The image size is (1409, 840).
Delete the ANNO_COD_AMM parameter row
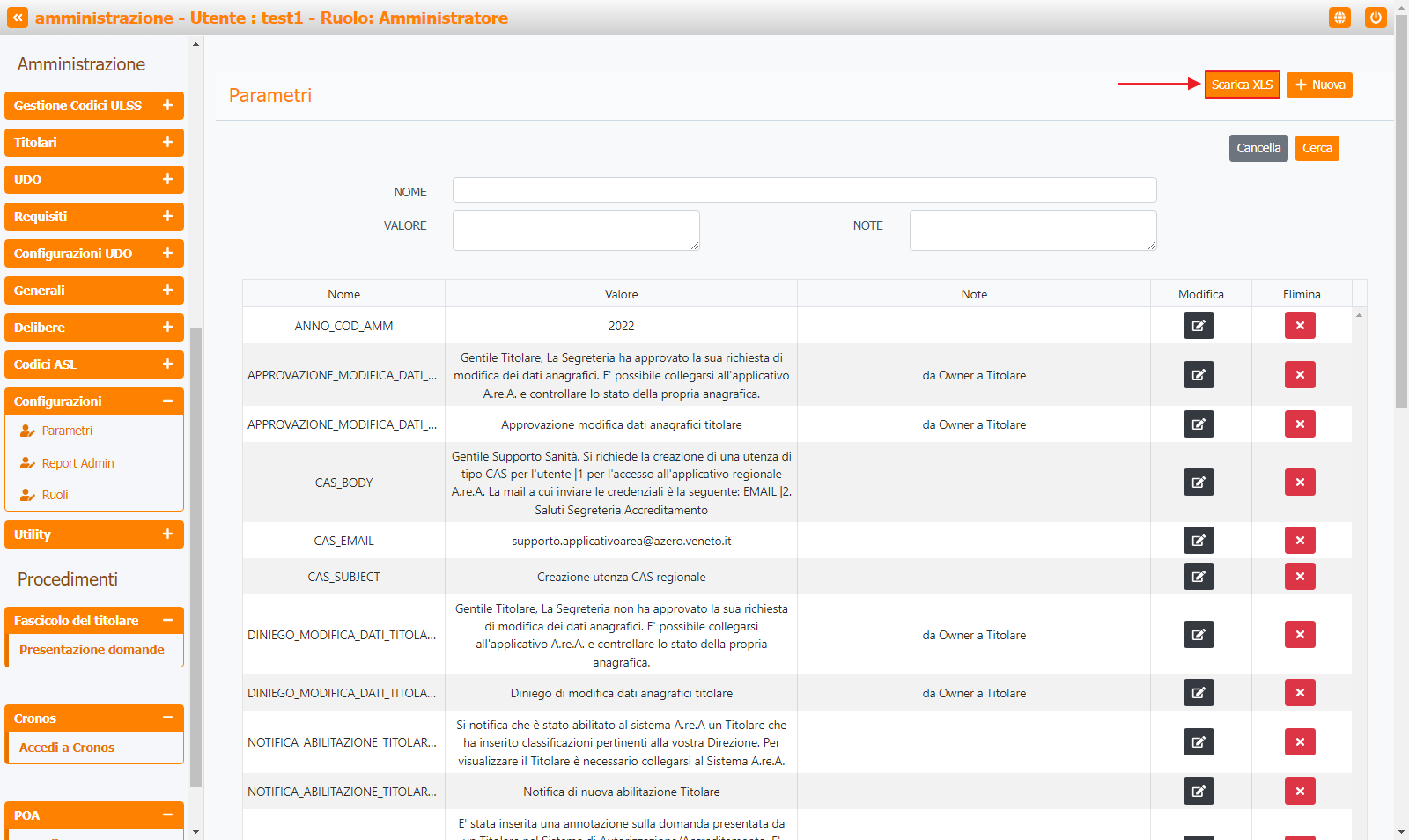1300,326
